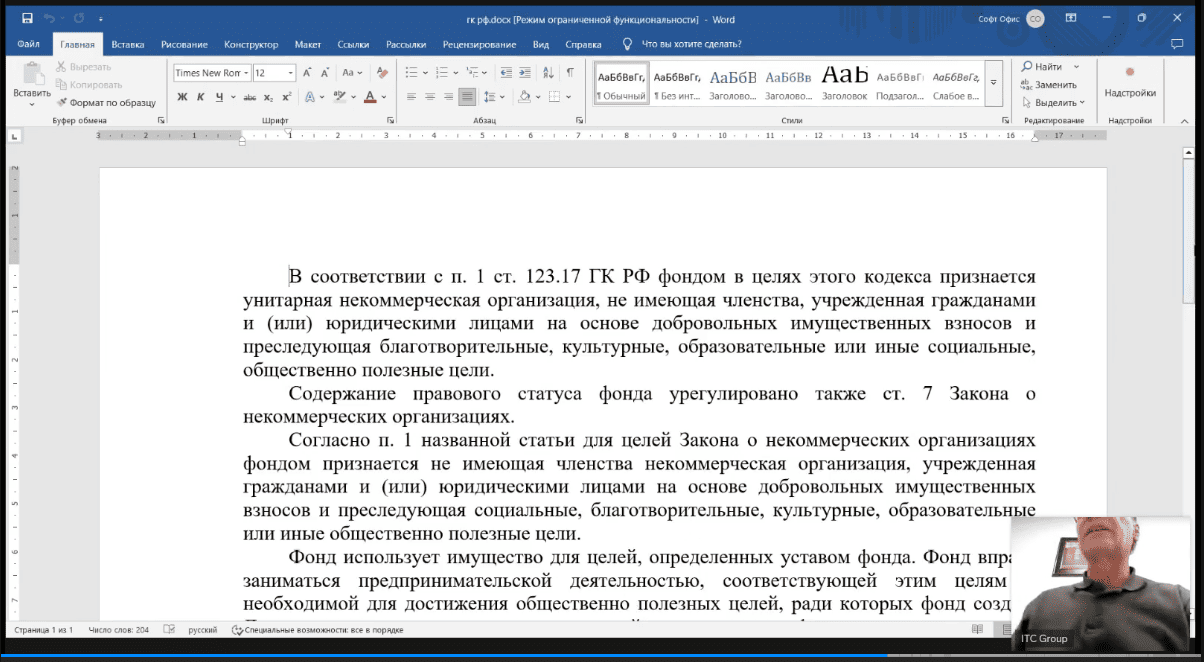Show paragraph marks with the pilcrow icon
1204x662 pixels.
569,73
